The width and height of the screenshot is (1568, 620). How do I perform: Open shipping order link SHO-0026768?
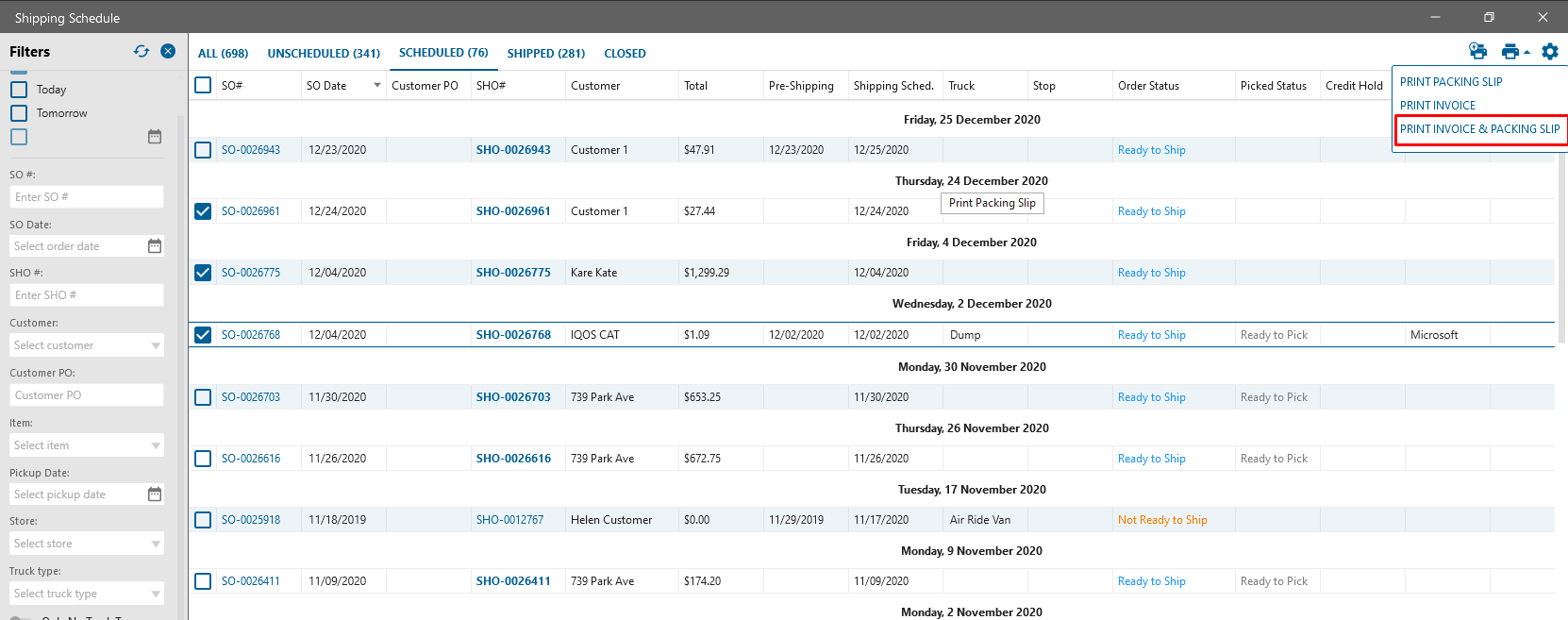(513, 335)
